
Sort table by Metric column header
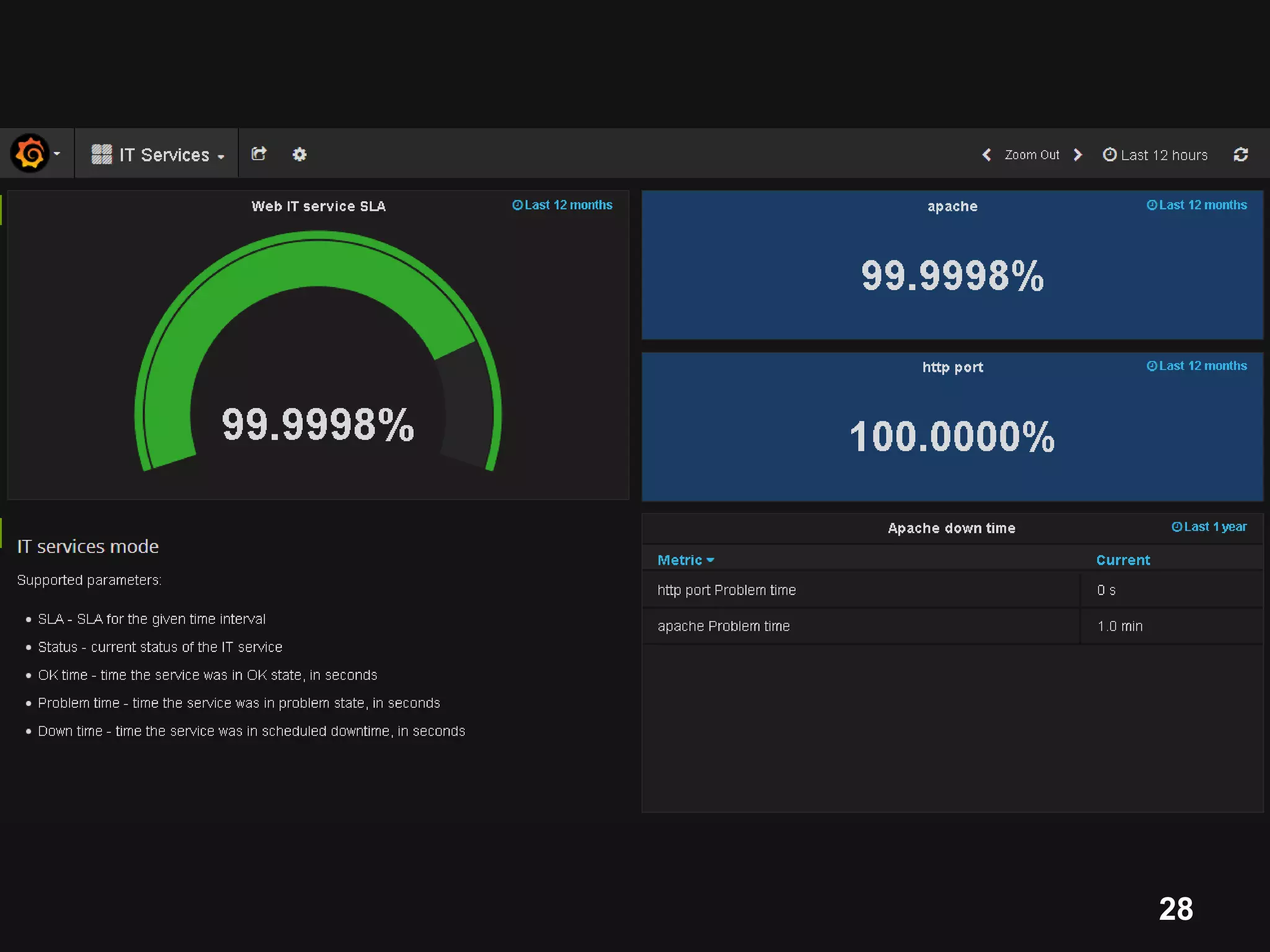(x=680, y=560)
